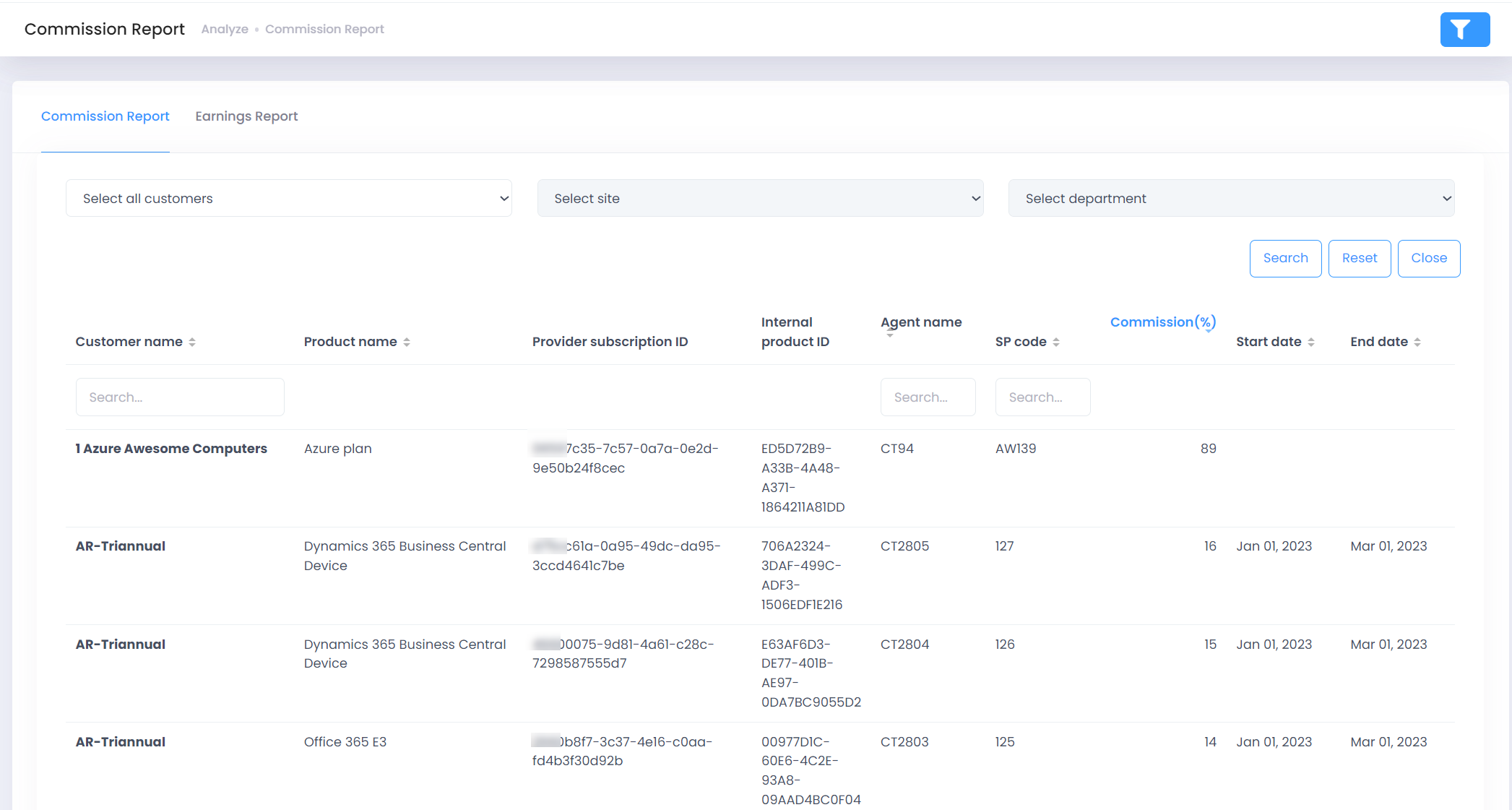The image size is (1512, 810).
Task: Click SP code 127
Action: click(1005, 546)
